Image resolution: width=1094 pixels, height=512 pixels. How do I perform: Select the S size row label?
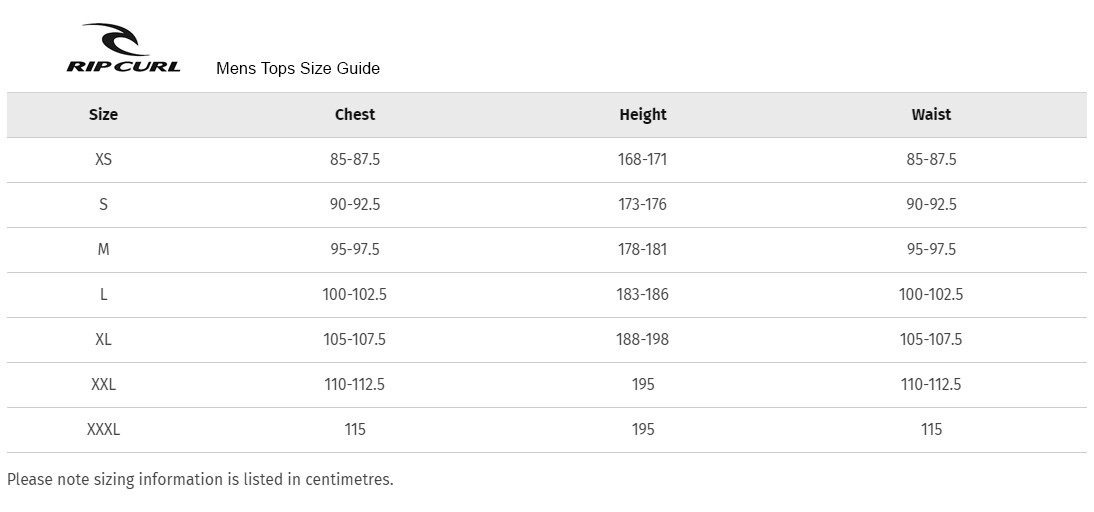click(x=103, y=204)
